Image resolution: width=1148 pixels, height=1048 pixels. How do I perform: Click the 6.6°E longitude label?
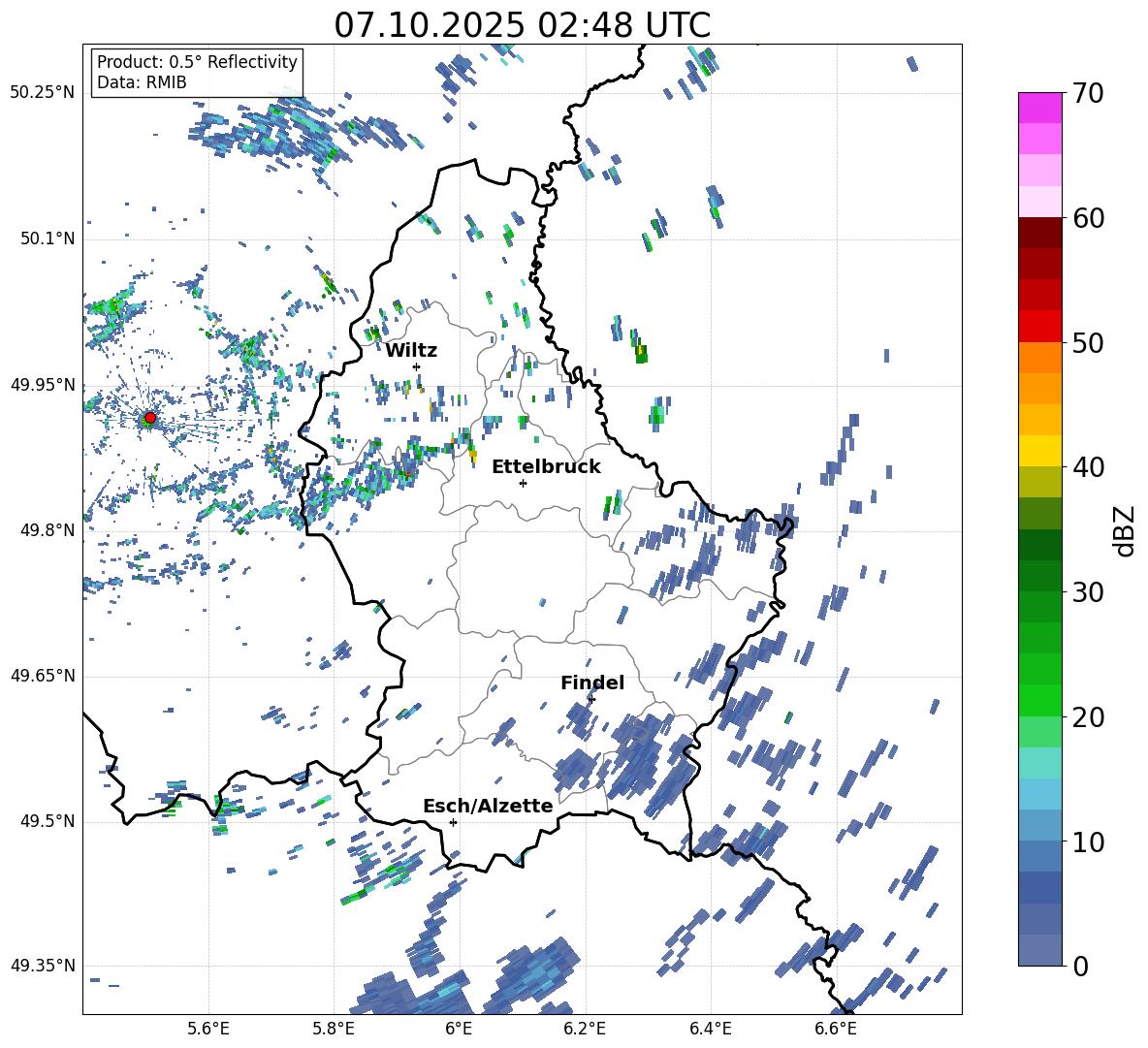pyautogui.click(x=836, y=1029)
